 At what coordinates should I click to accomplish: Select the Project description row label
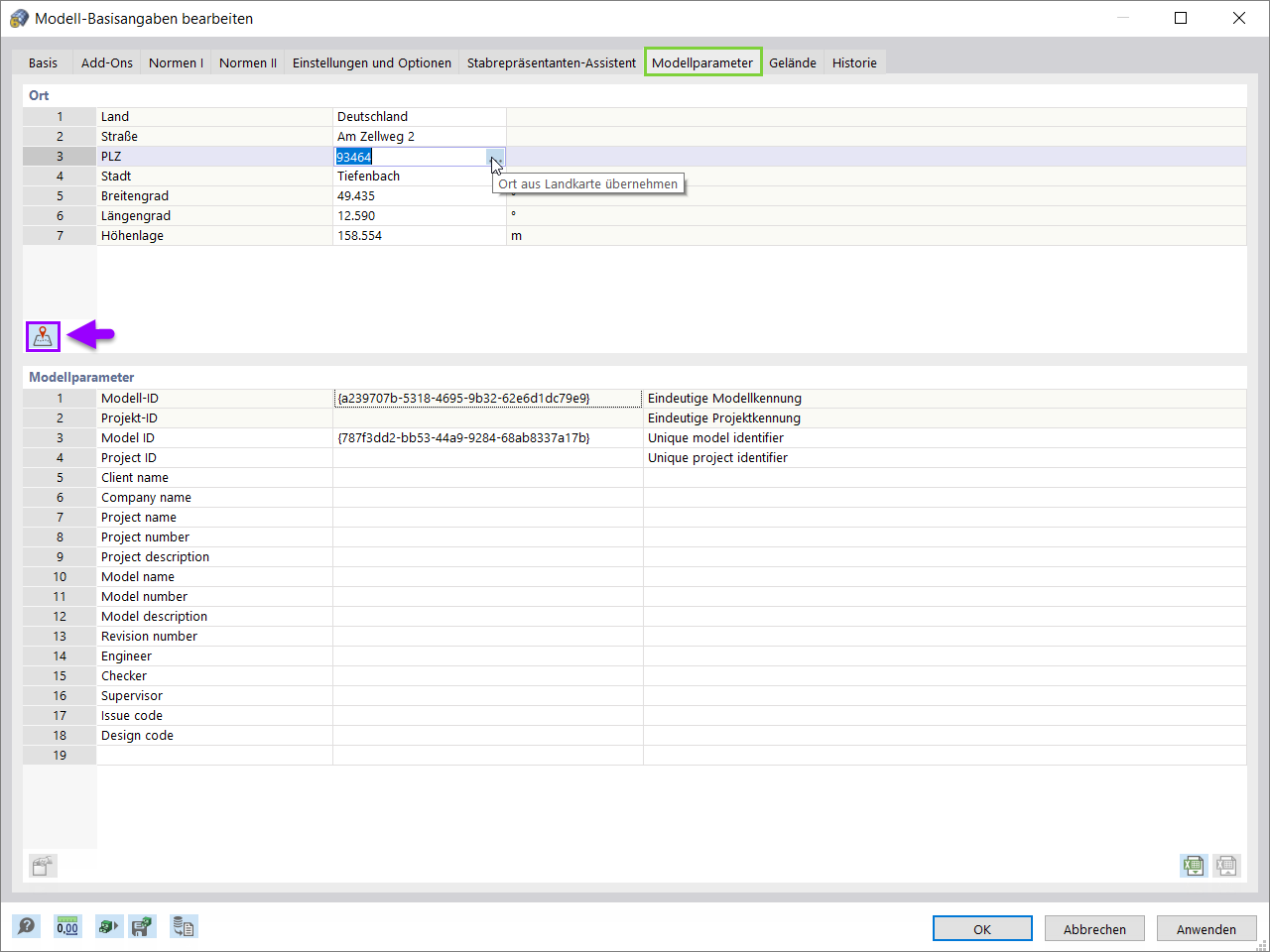[x=155, y=557]
